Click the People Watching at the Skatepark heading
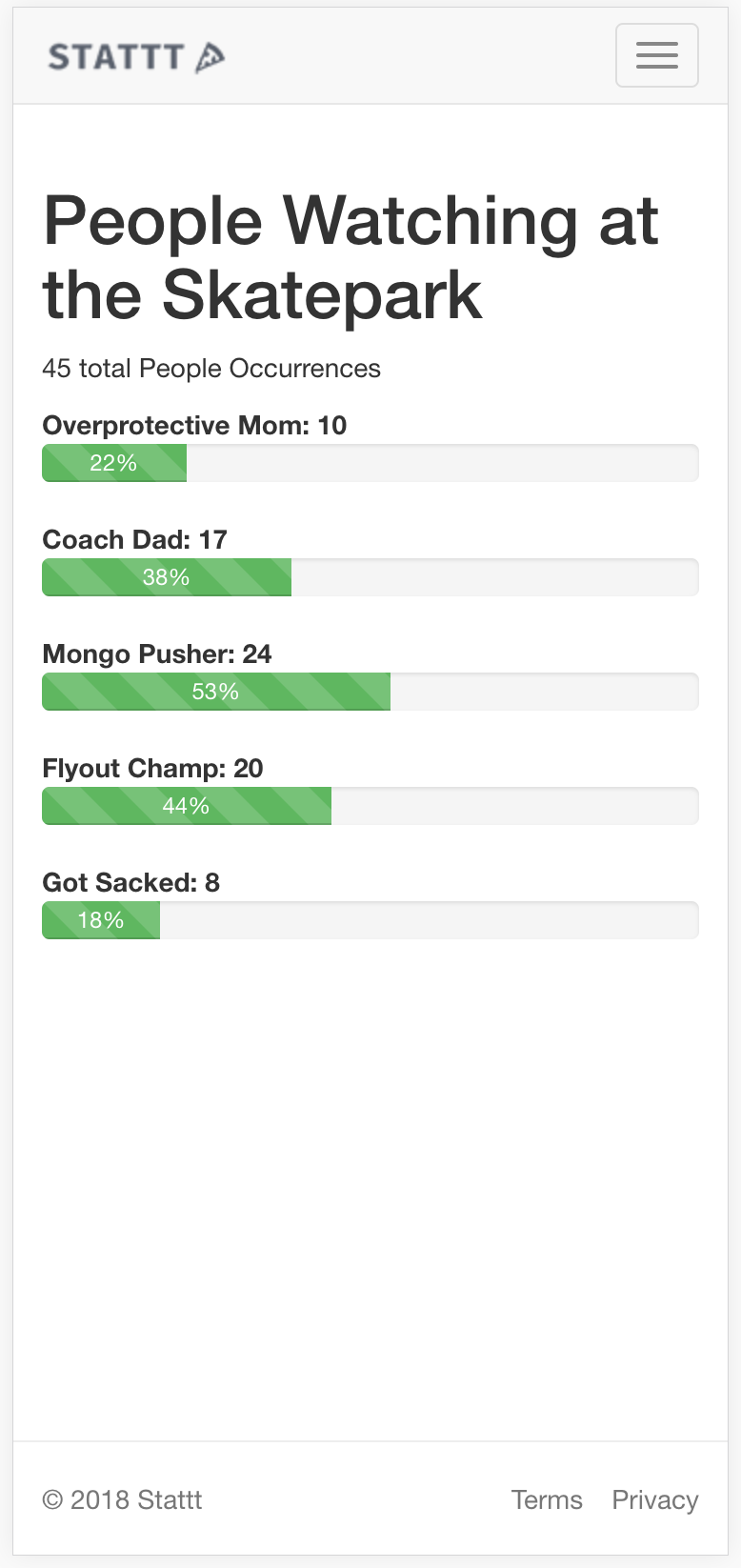The height and width of the screenshot is (1568, 741). (x=350, y=257)
